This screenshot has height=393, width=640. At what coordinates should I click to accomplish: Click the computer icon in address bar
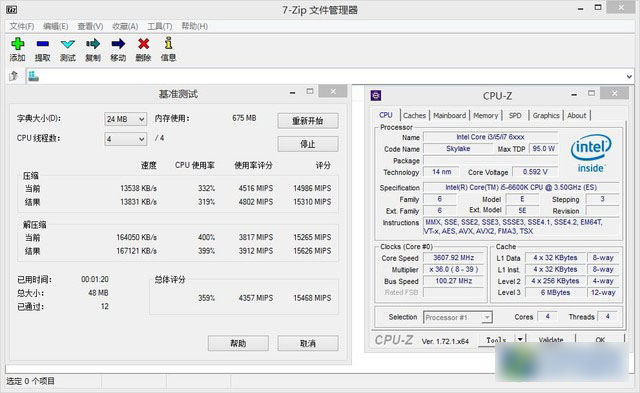coord(33,76)
